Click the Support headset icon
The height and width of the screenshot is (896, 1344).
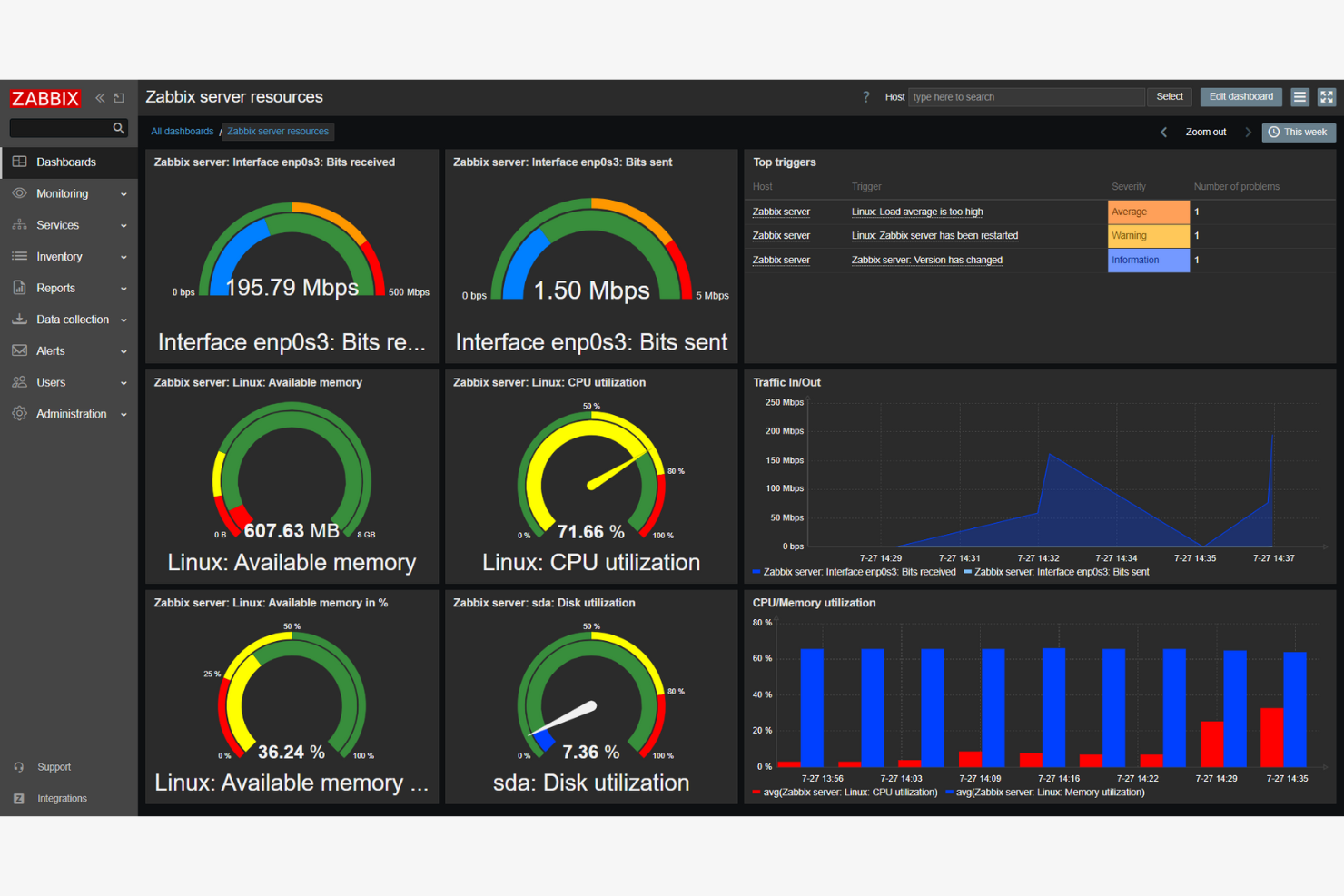pos(19,767)
